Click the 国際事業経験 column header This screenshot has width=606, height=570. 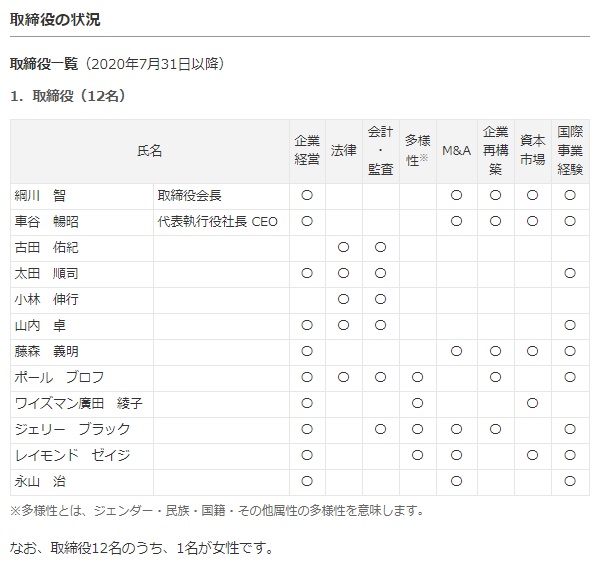570,151
